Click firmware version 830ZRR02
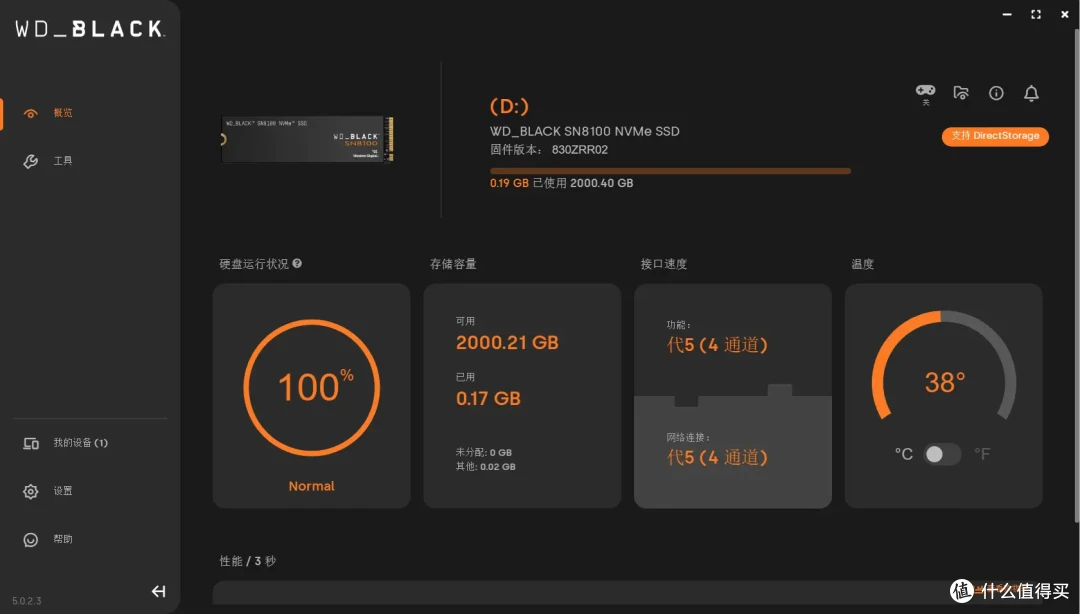This screenshot has height=614, width=1080. tap(579, 150)
